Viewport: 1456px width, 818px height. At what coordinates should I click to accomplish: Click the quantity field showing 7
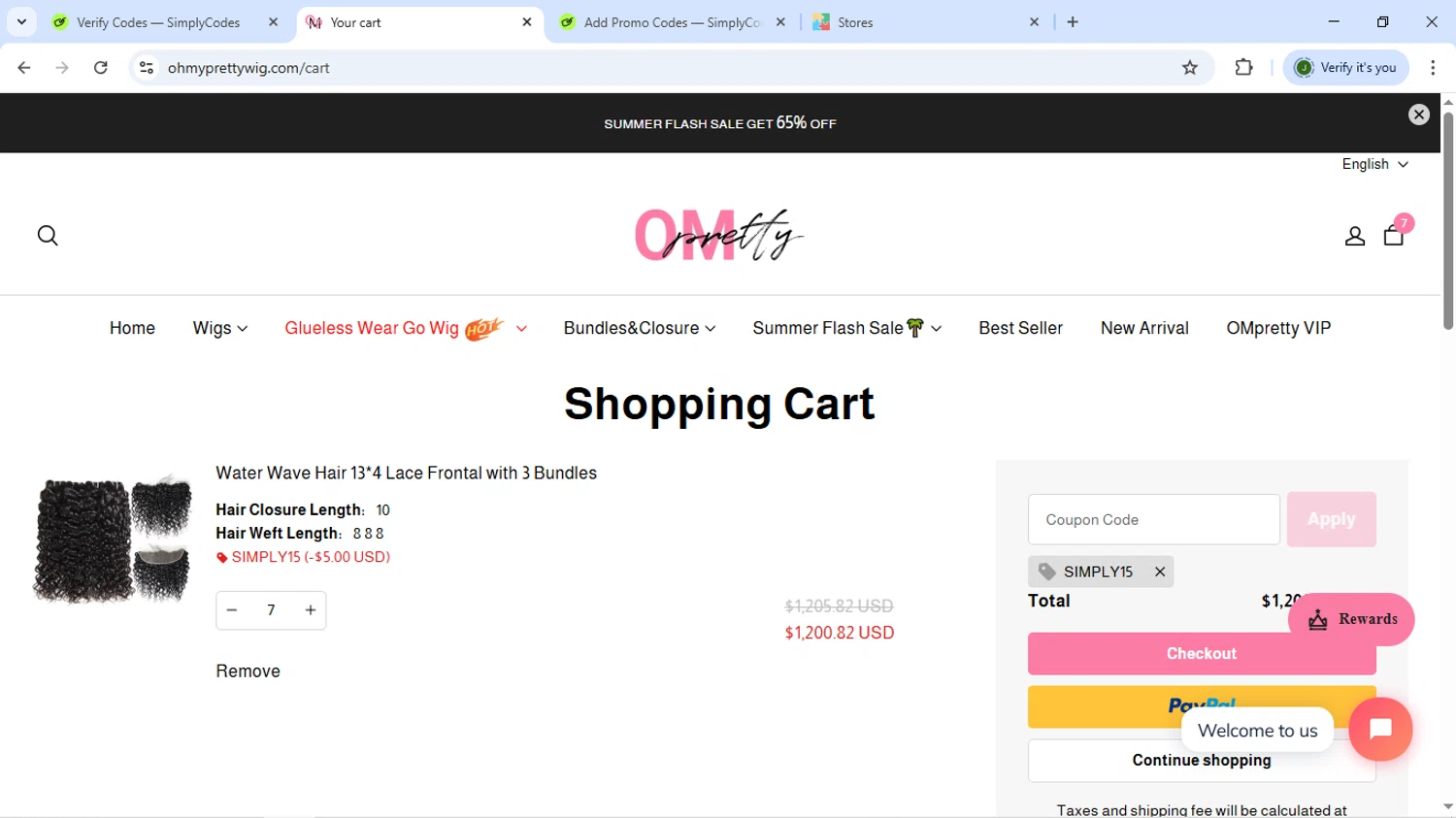pos(271,610)
